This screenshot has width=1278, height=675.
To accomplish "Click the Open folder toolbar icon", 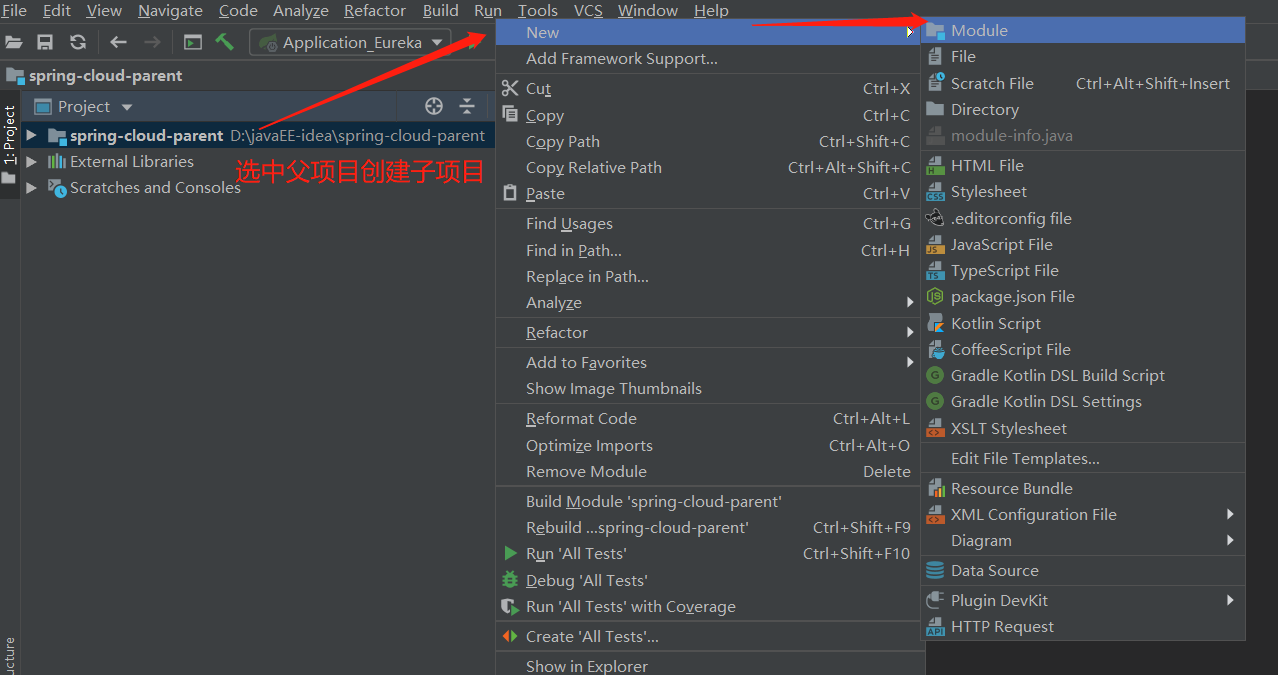I will [13, 42].
